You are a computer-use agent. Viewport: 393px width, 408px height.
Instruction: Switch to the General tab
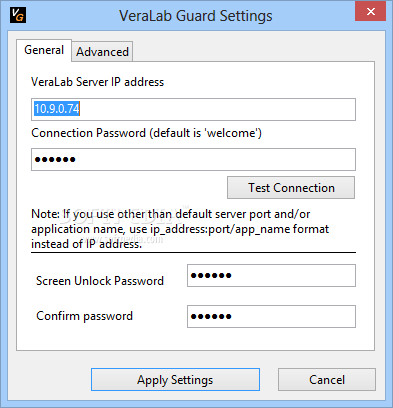[44, 50]
